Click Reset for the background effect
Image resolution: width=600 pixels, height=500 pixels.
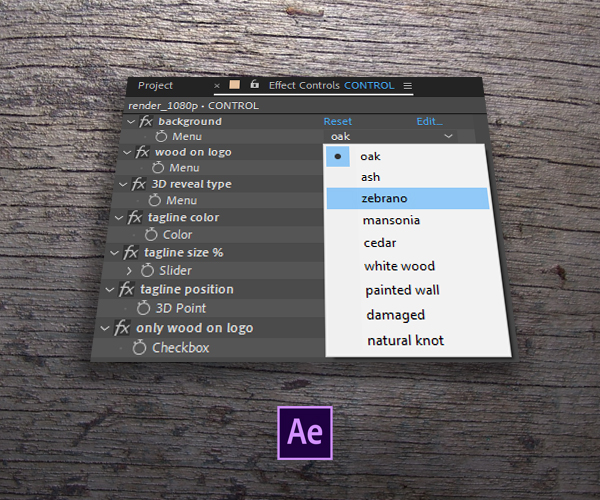338,122
